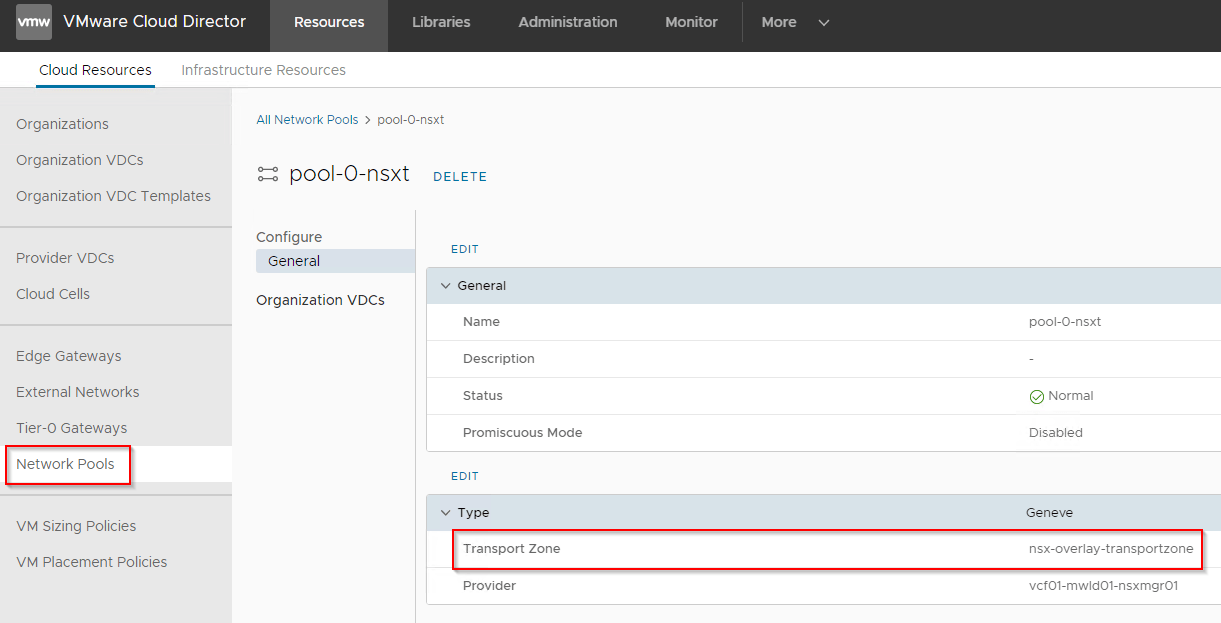
Task: Click the DELETE button for pool-0-nsxt
Action: pyautogui.click(x=460, y=177)
